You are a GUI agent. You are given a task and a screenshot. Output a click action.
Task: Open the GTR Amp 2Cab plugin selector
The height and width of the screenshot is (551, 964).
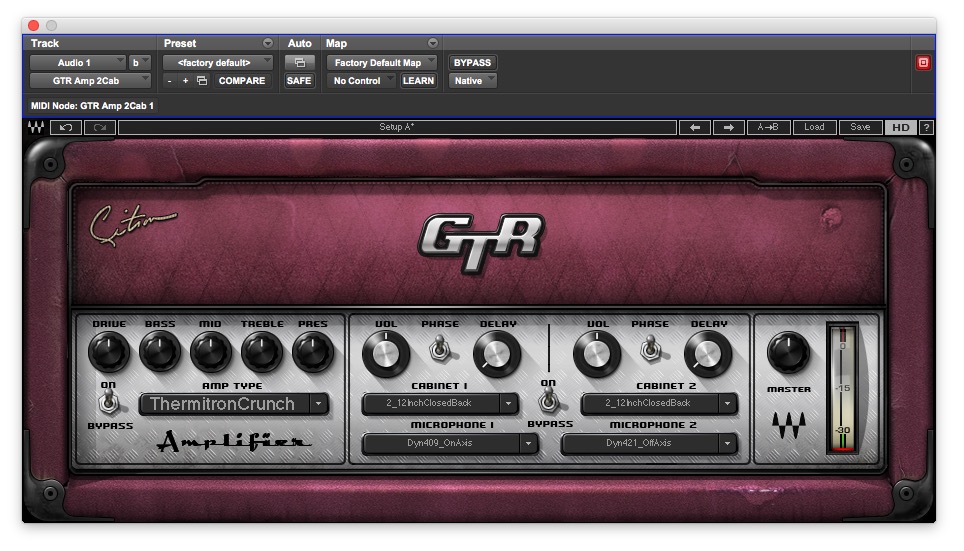coord(90,81)
